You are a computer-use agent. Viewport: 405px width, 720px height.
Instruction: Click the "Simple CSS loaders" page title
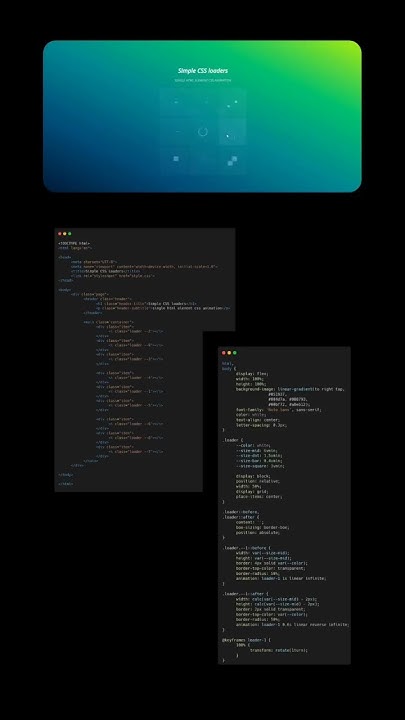202,70
